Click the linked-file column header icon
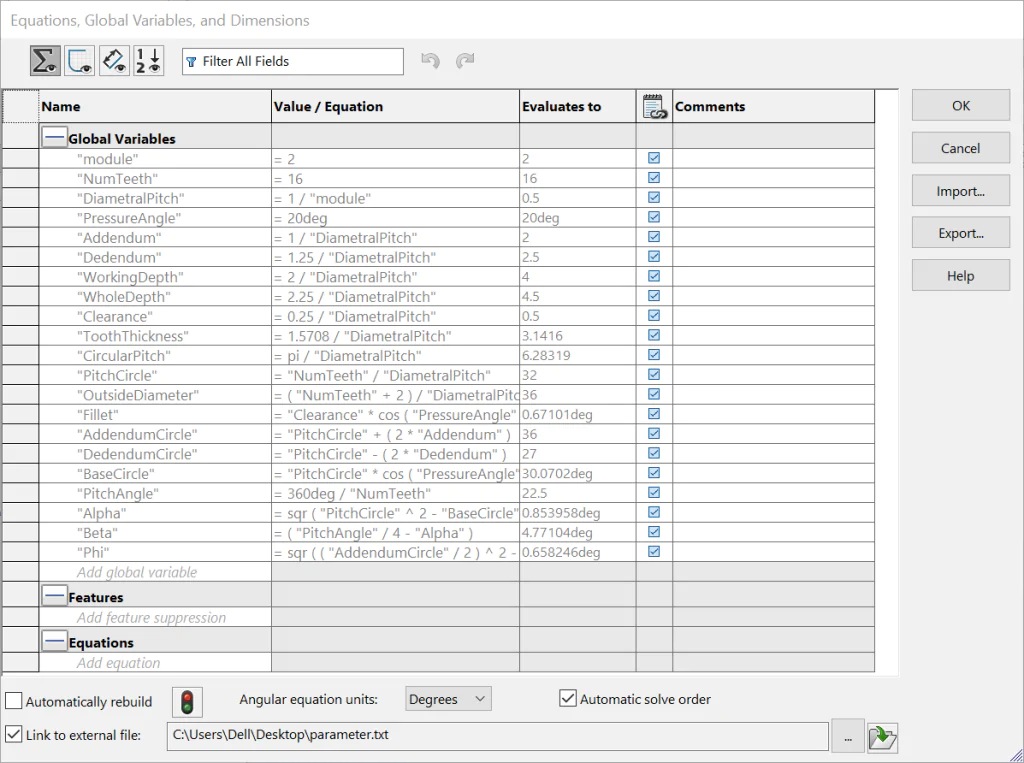Screen dimensions: 1024x763 pyautogui.click(x=654, y=106)
